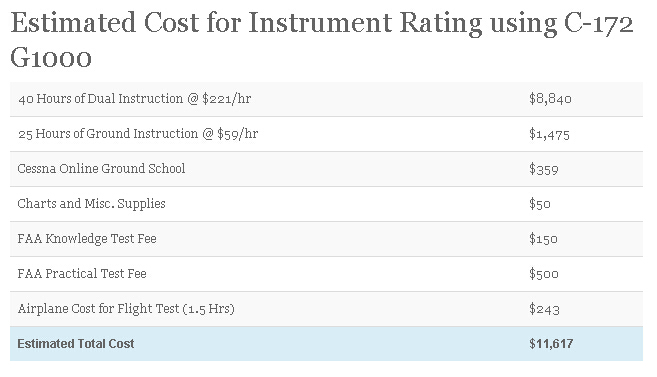
Task: Select the 40 Hours of Dual Instruction row
Action: pyautogui.click(x=326, y=99)
